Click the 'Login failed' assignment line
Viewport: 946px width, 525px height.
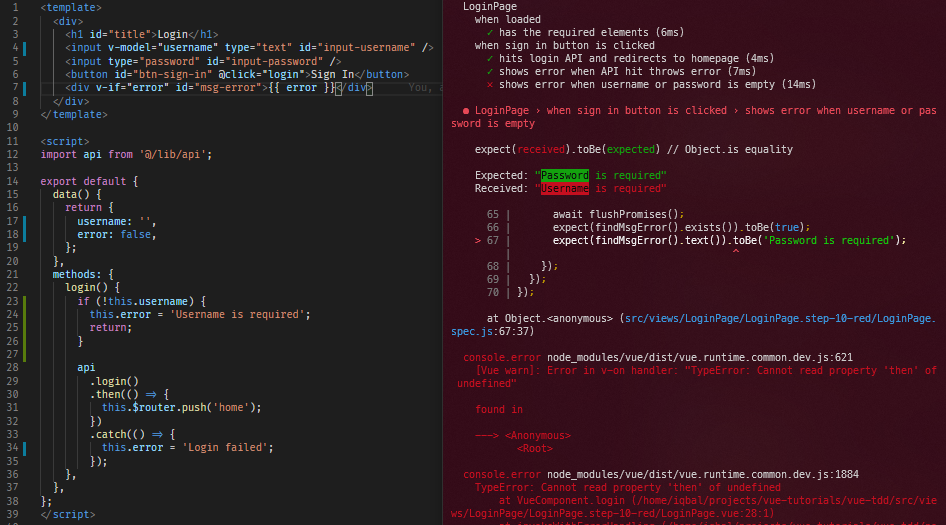188,448
